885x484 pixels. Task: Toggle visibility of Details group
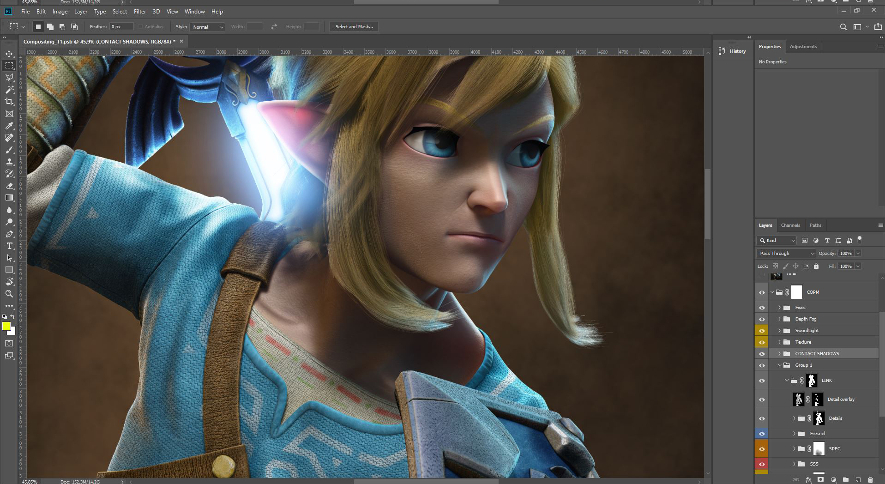[x=761, y=419]
